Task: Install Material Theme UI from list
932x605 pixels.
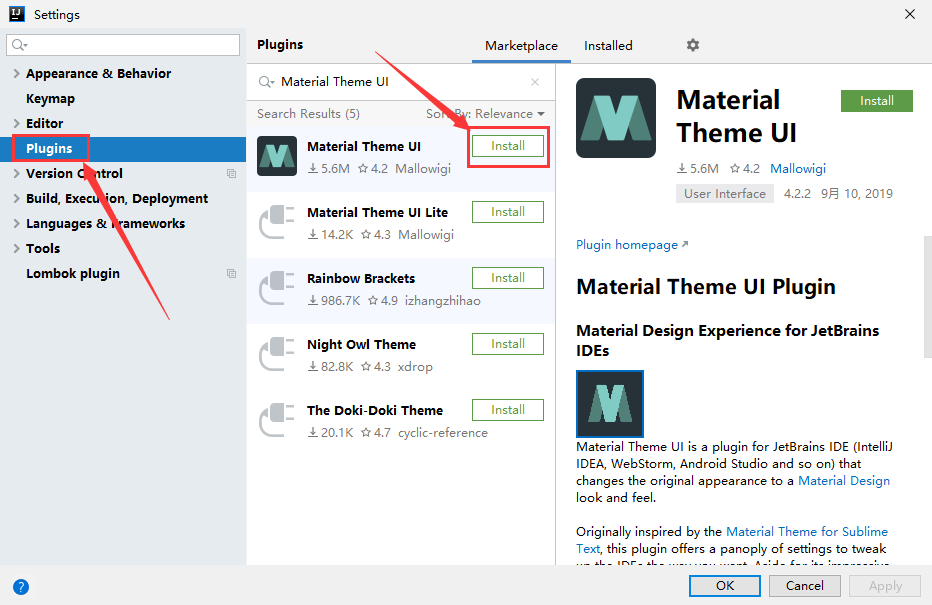Action: pyautogui.click(x=508, y=146)
